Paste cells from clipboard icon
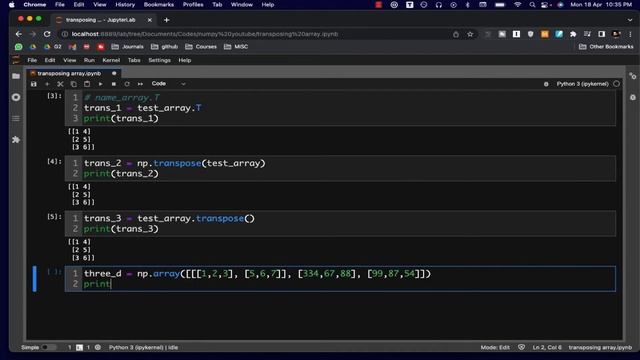 tap(87, 84)
